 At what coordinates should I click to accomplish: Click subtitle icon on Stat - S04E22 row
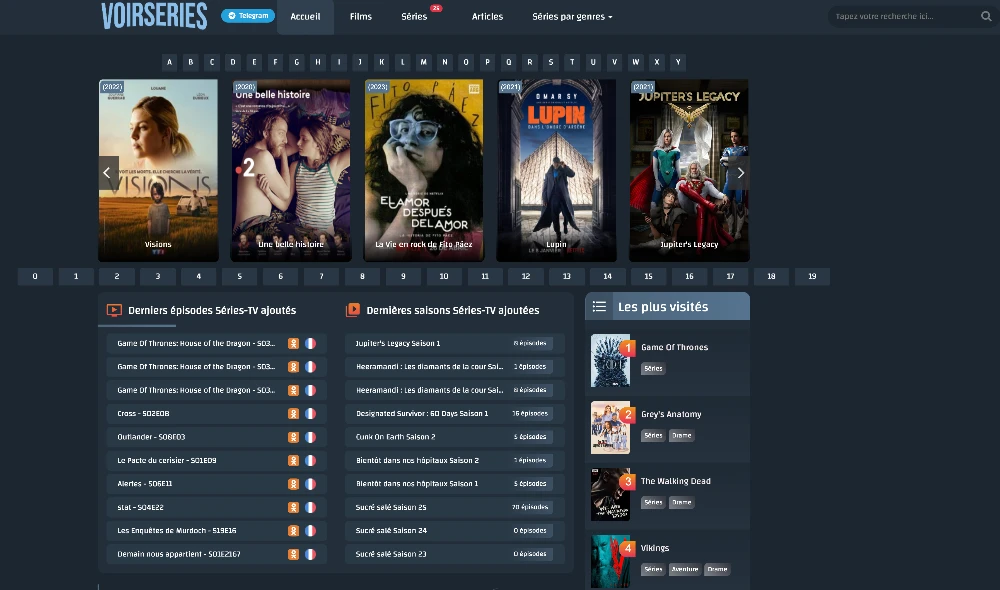(x=293, y=507)
